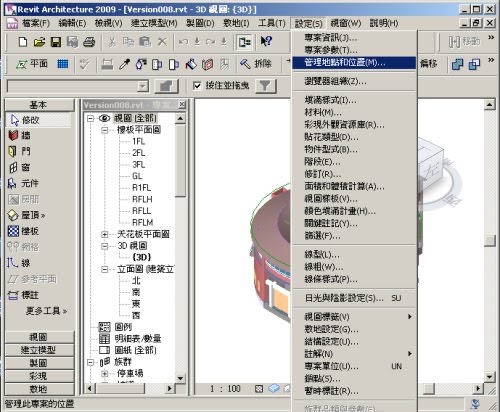
Task: Select 明細表/數量 in project browser
Action: [x=138, y=339]
